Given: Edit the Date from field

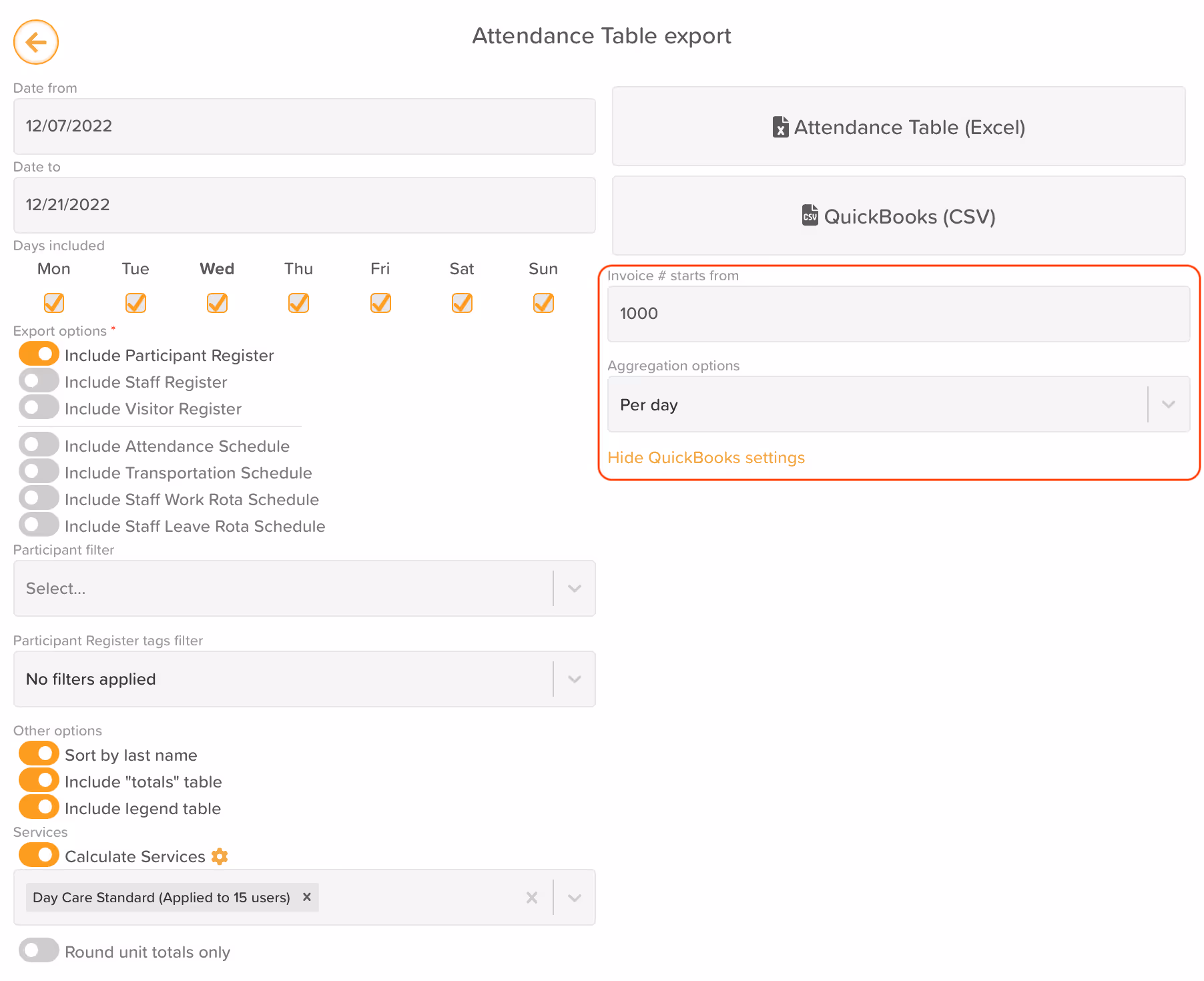Looking at the screenshot, I should (304, 126).
